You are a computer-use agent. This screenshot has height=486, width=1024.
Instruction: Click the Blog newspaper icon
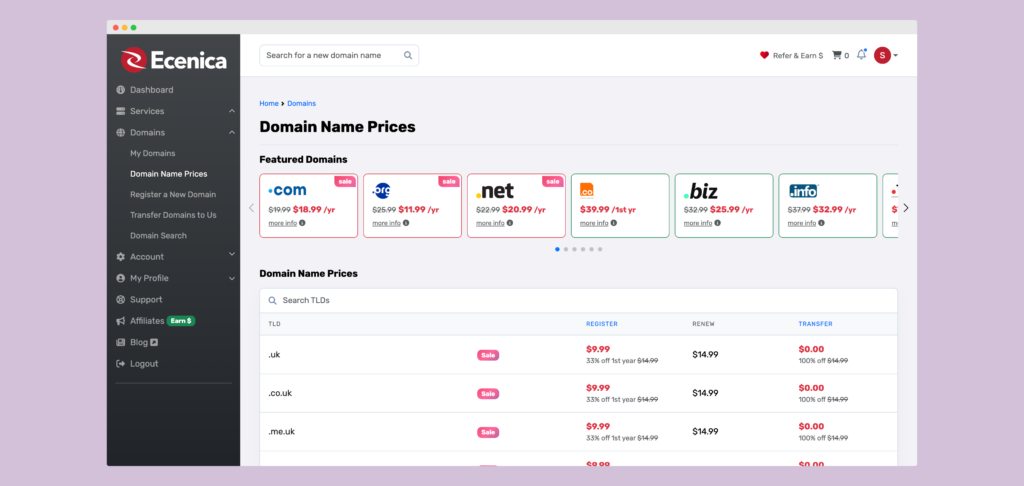(x=120, y=342)
